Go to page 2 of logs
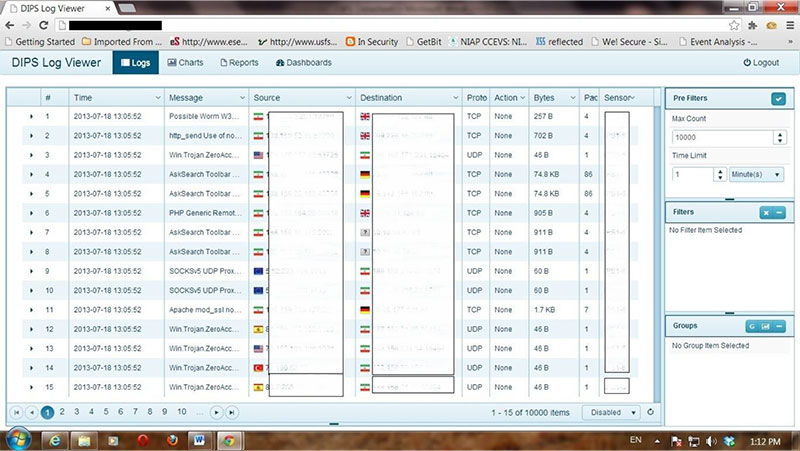Screen dimensions: 800x451 [62, 412]
